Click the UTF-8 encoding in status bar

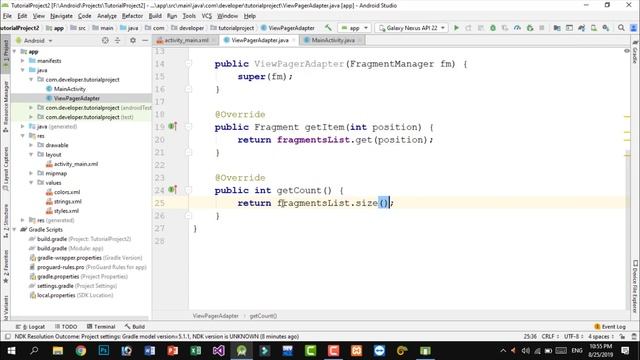point(573,337)
